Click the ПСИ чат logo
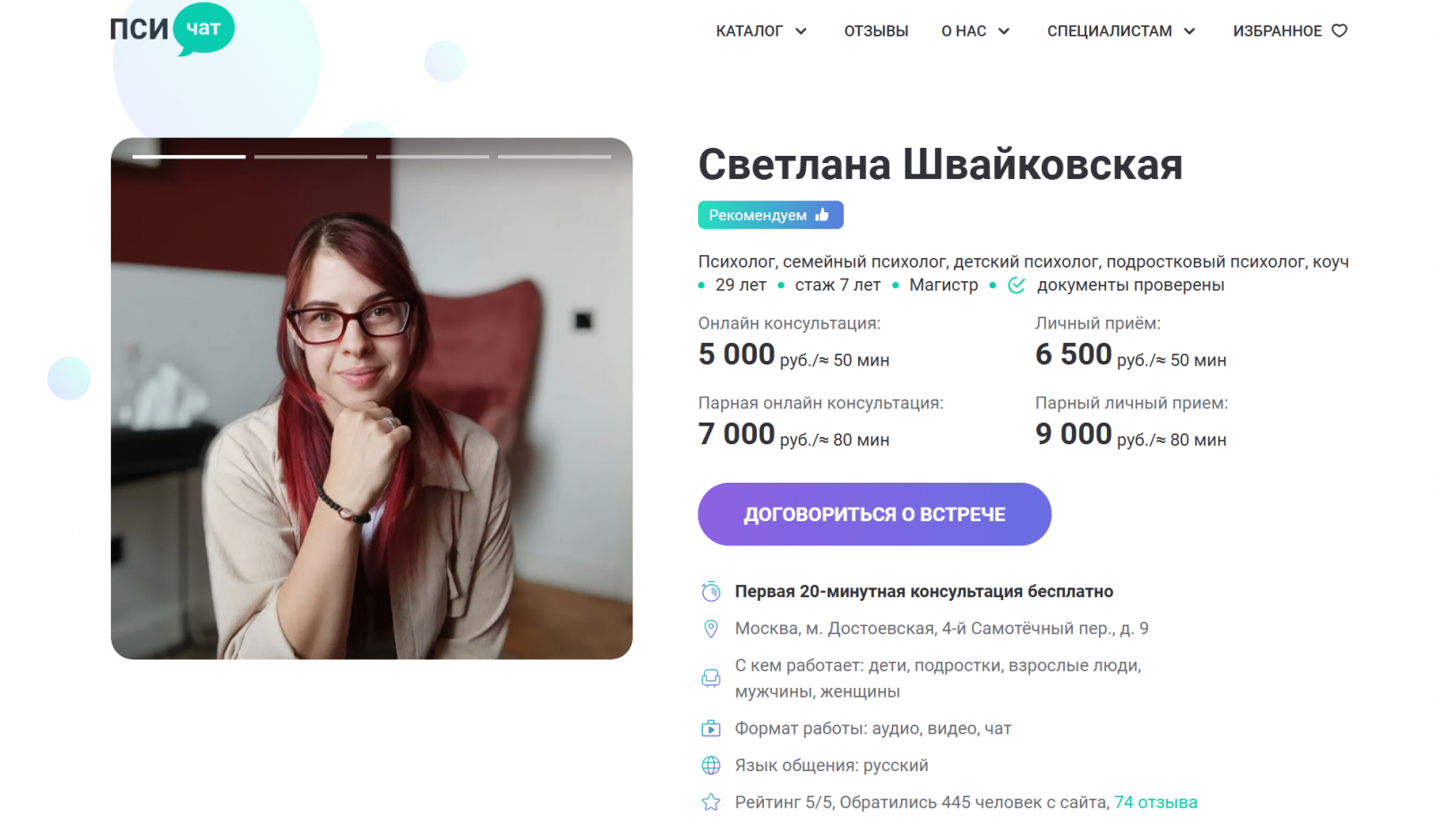 [172, 29]
